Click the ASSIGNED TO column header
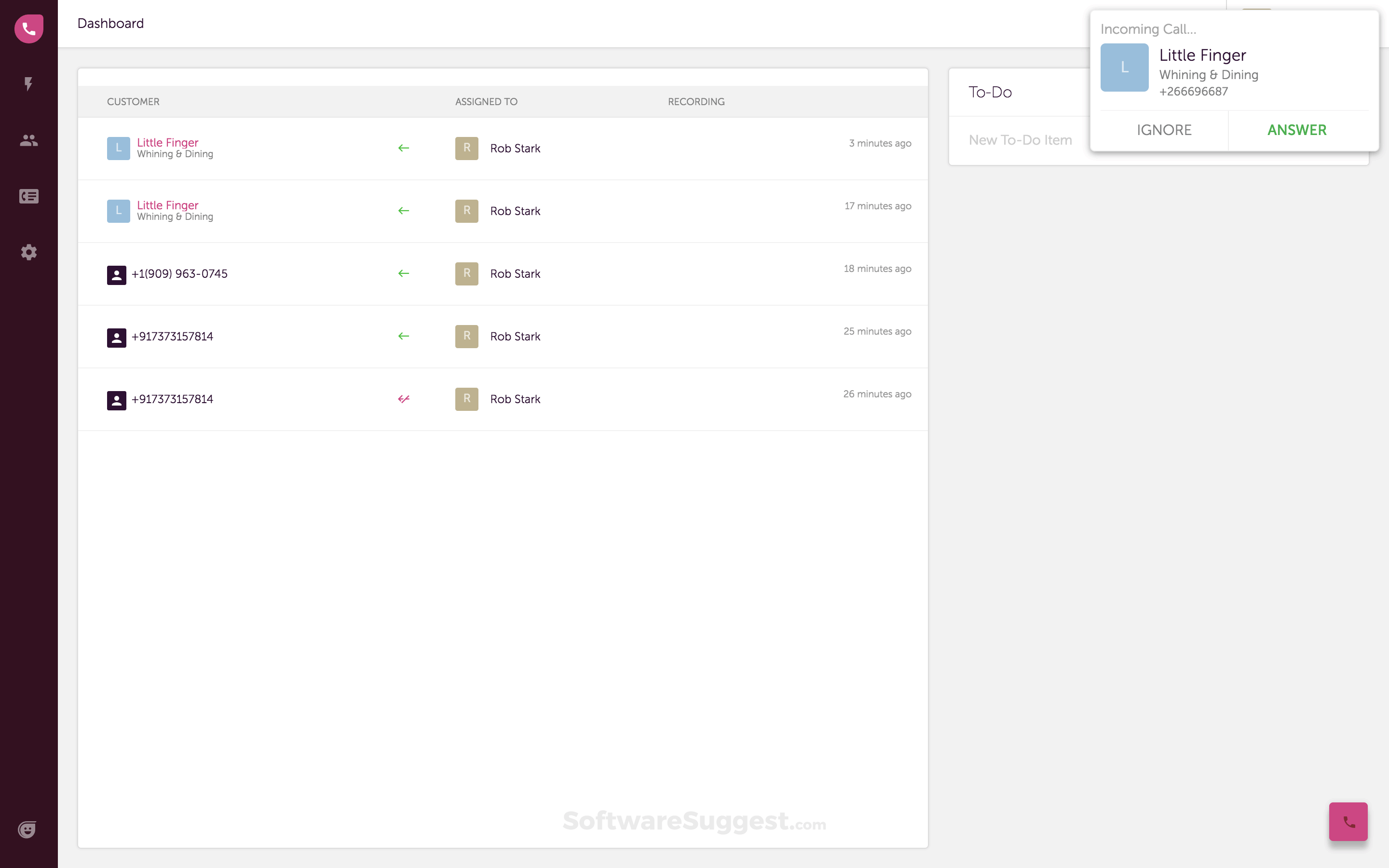Screen dimensions: 1389x868 click(486, 102)
